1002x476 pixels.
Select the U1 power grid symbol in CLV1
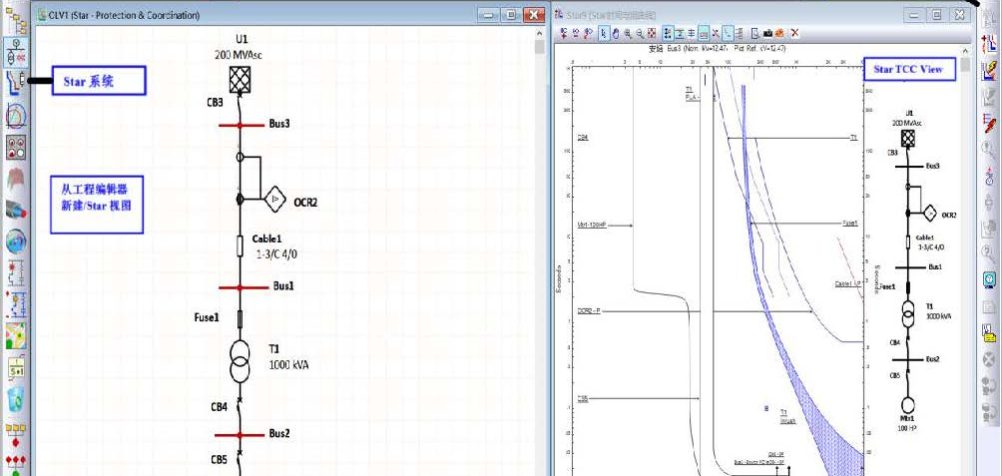coord(240,80)
